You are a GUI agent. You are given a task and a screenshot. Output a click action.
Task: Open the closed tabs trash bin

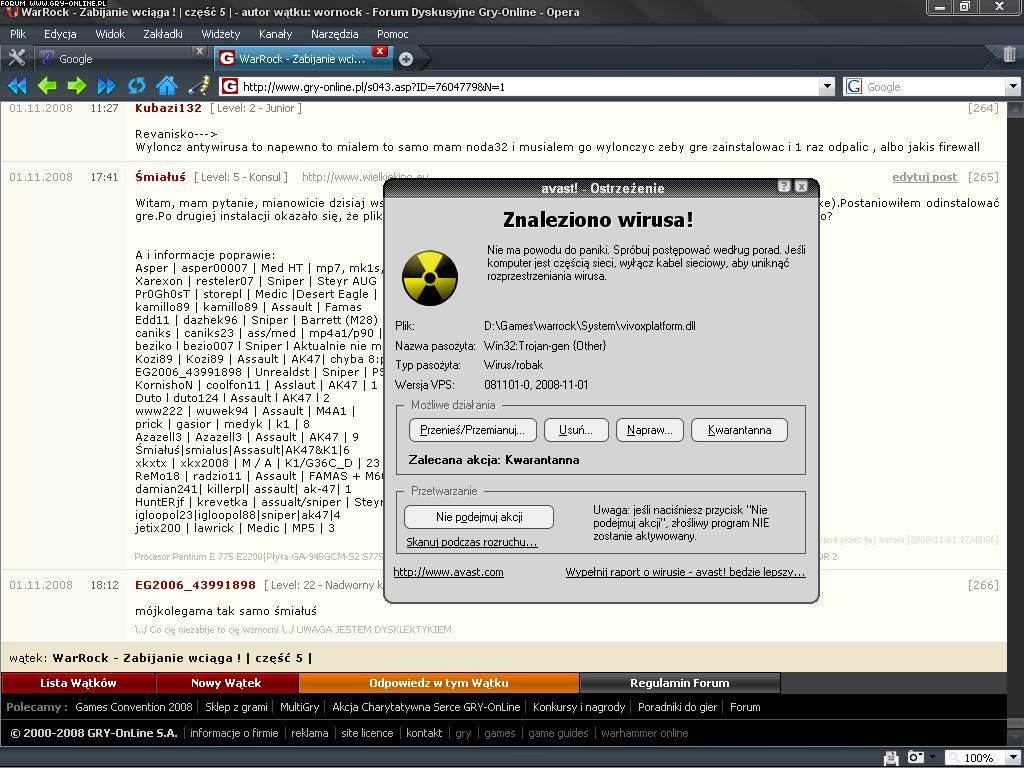point(1009,56)
